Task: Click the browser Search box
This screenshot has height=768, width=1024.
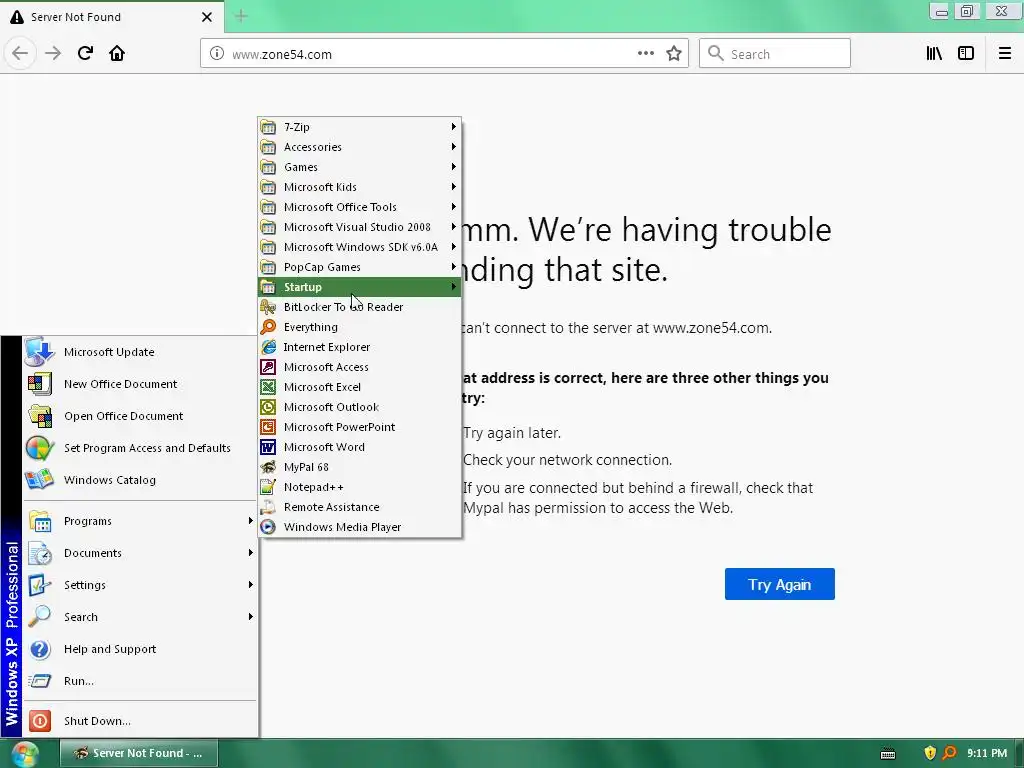Action: pyautogui.click(x=775, y=54)
